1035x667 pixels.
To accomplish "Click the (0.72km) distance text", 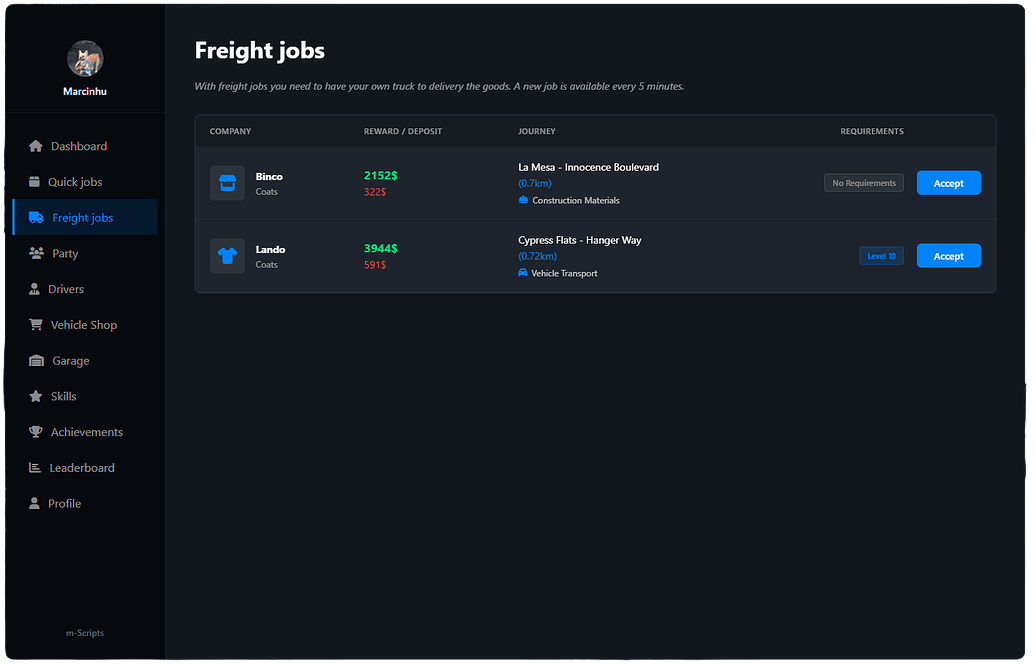I will click(537, 256).
